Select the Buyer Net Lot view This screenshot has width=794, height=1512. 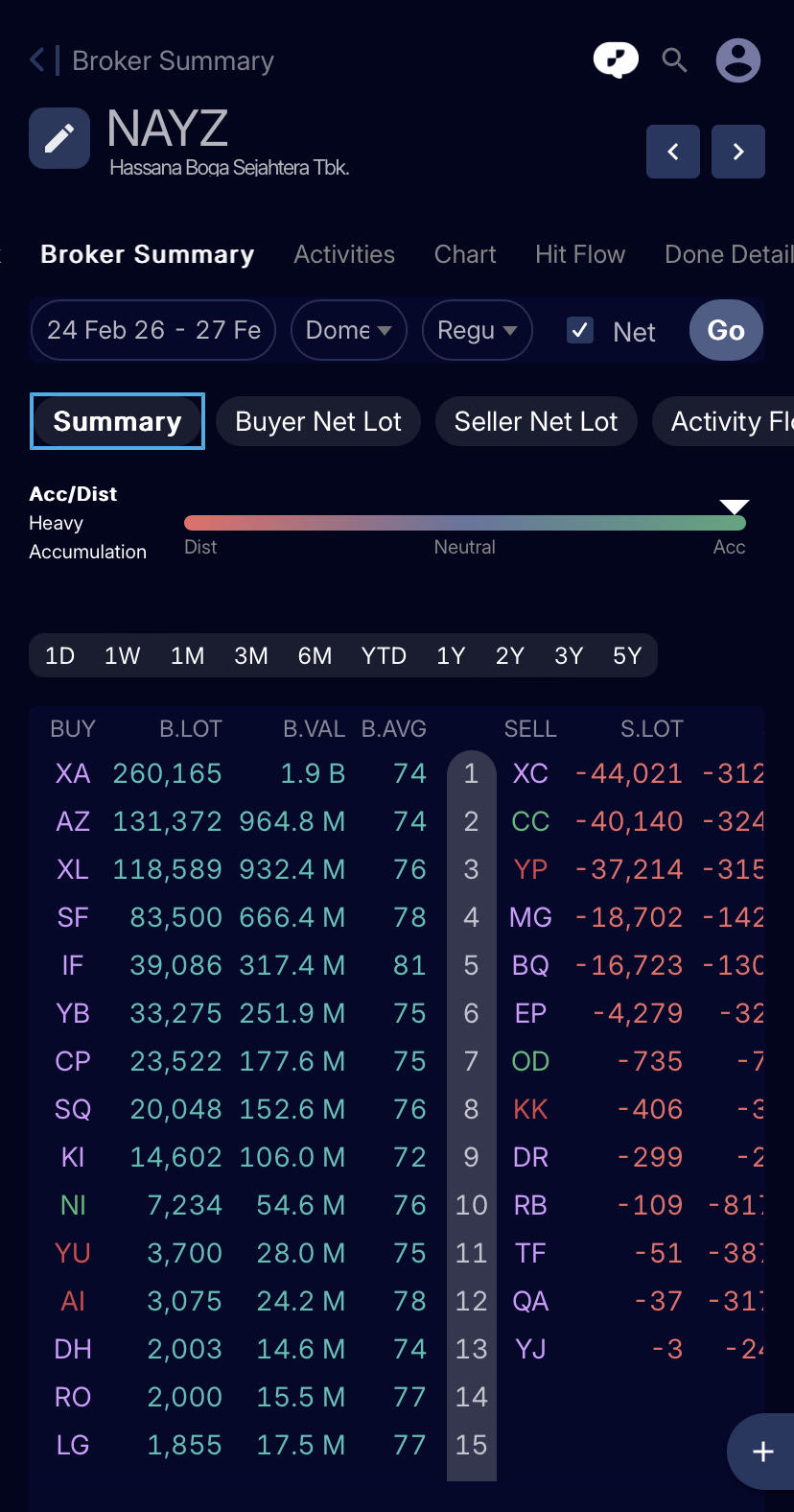coord(318,422)
